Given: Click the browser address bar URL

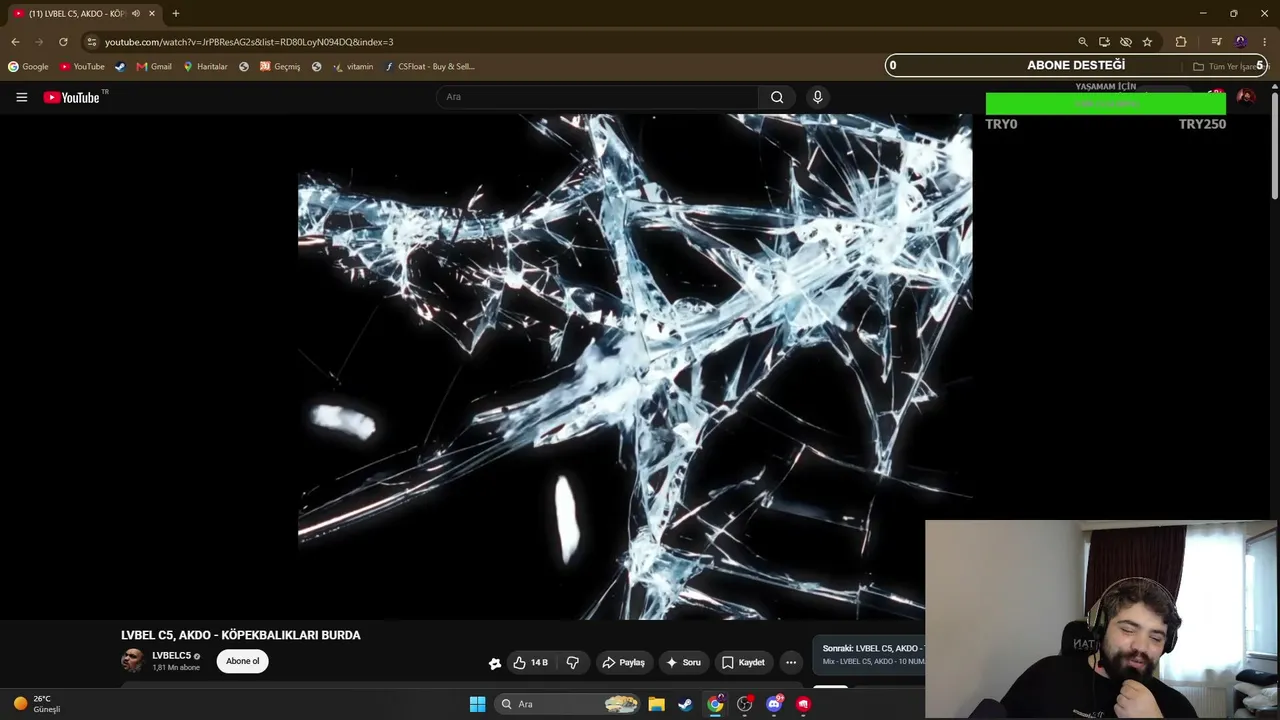Looking at the screenshot, I should [249, 42].
